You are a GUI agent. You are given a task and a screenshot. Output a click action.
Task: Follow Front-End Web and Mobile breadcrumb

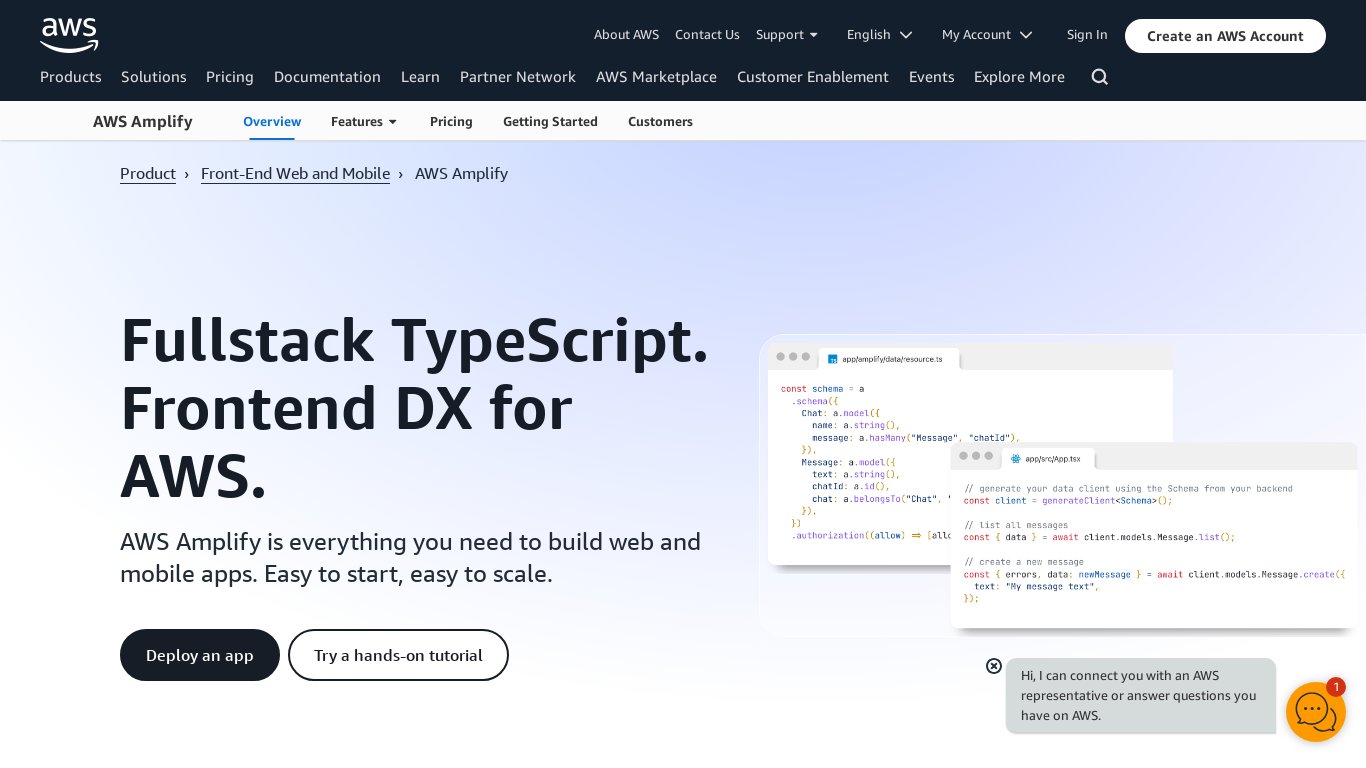tap(295, 174)
